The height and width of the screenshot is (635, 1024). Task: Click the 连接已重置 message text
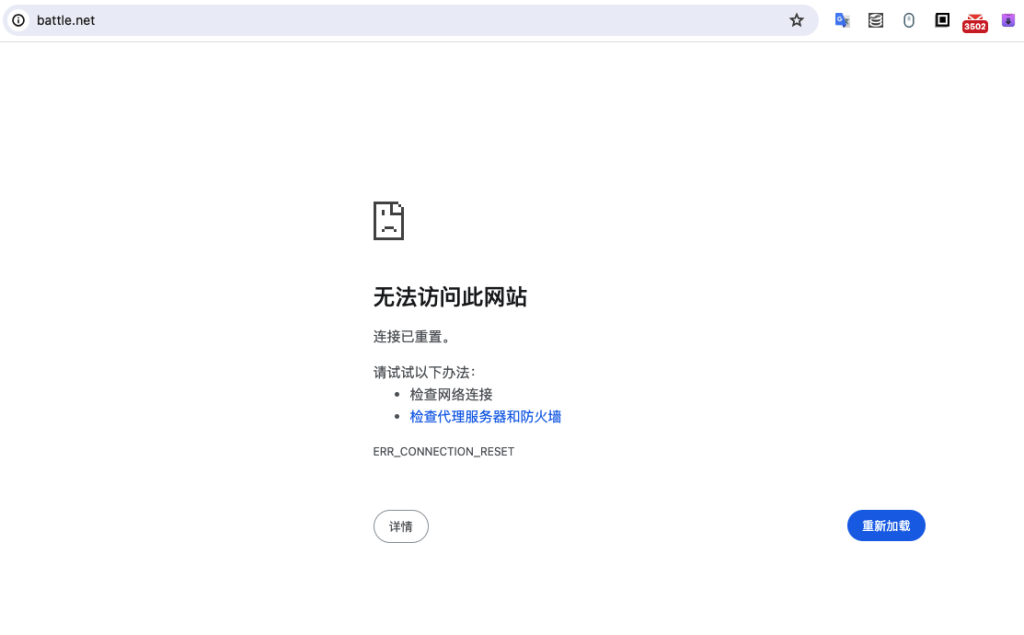412,337
